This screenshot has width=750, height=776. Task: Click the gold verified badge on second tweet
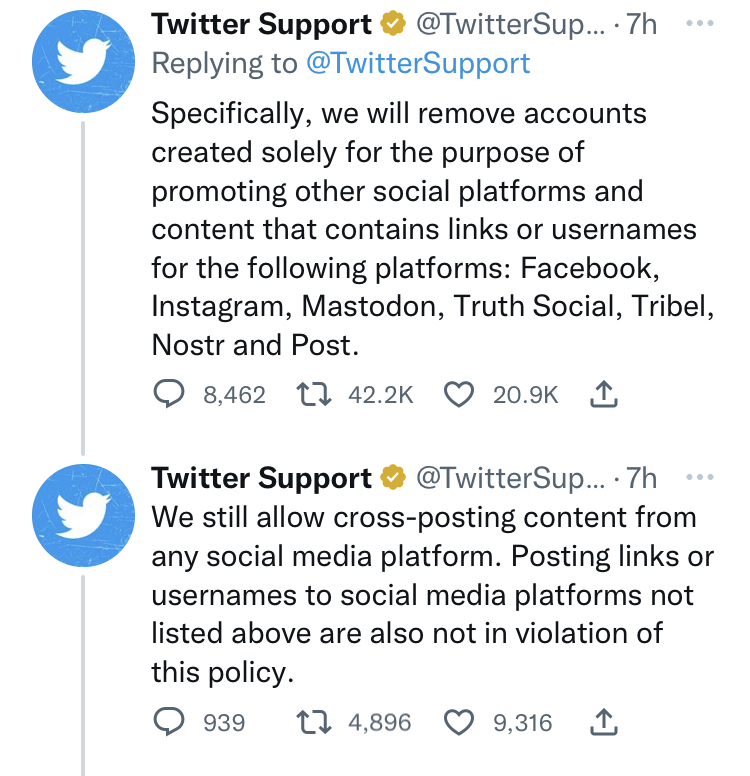click(x=393, y=478)
